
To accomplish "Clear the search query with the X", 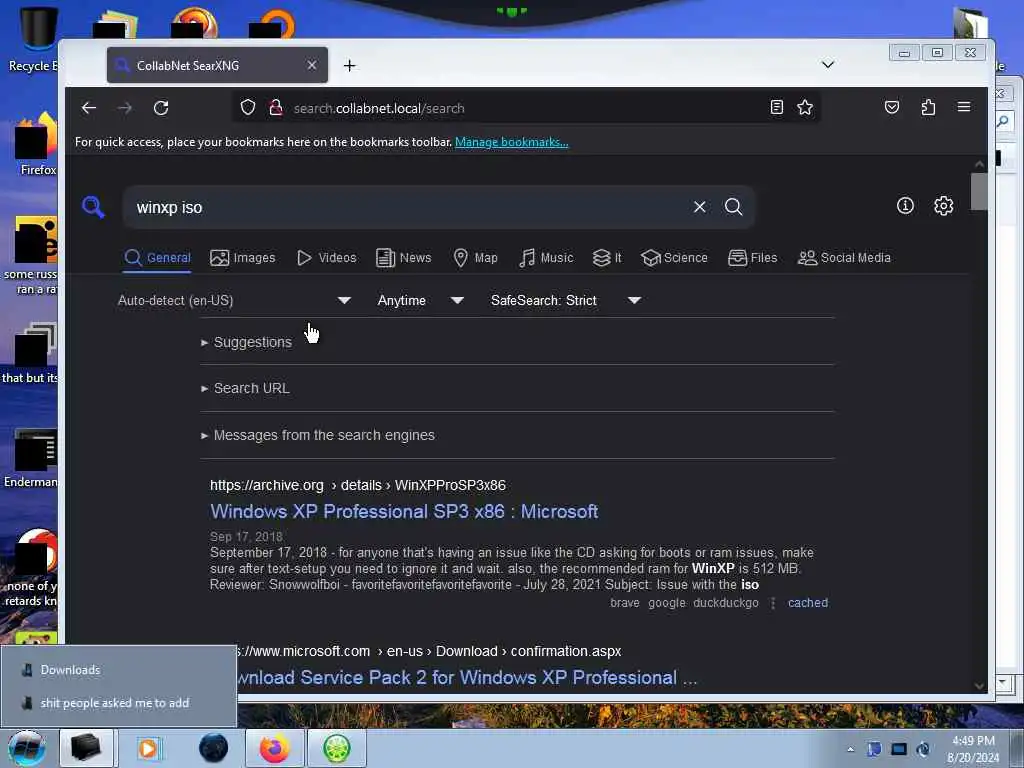I will [699, 207].
